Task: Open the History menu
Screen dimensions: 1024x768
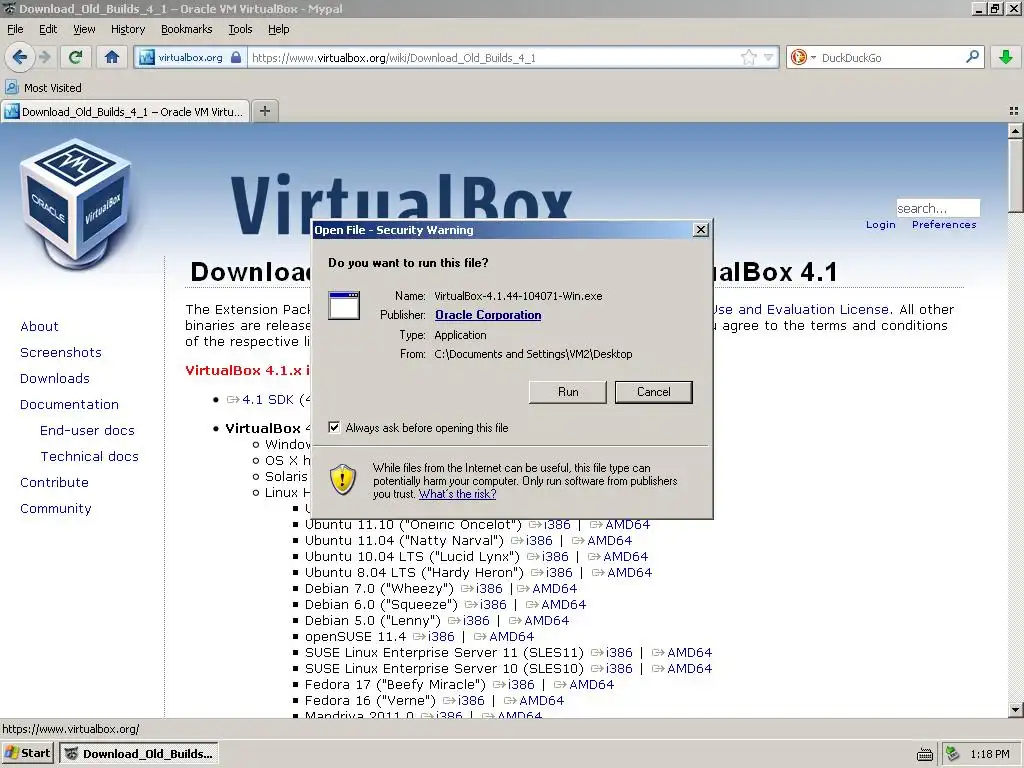Action: [x=128, y=29]
